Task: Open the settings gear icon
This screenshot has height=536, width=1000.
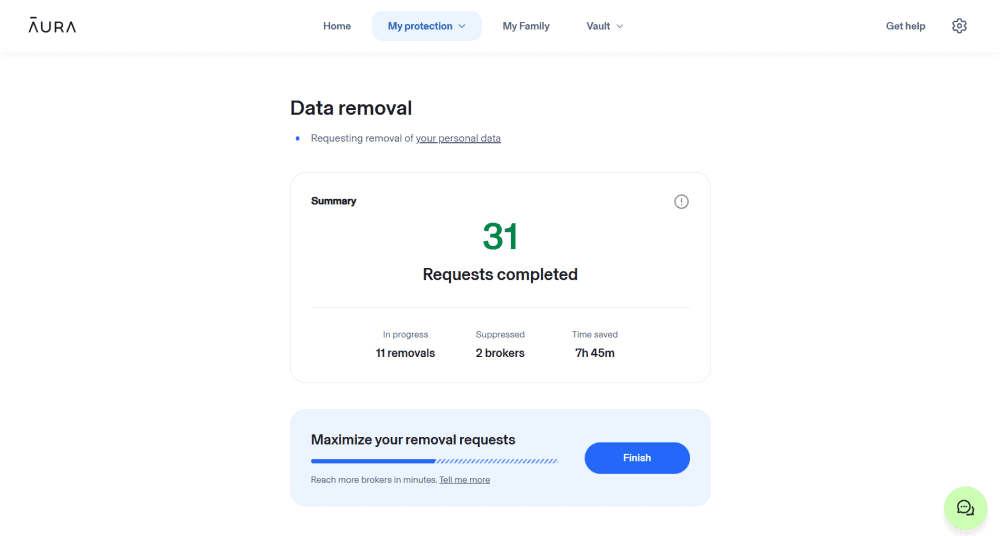Action: (x=959, y=26)
